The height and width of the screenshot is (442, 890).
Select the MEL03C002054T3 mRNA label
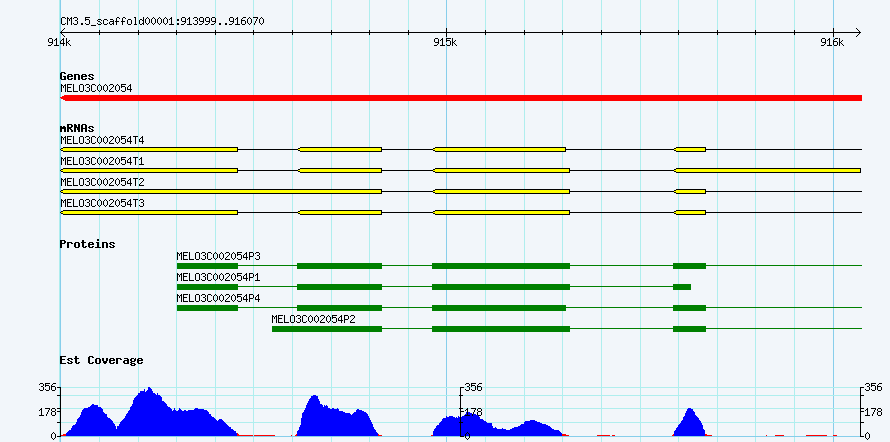[102, 203]
